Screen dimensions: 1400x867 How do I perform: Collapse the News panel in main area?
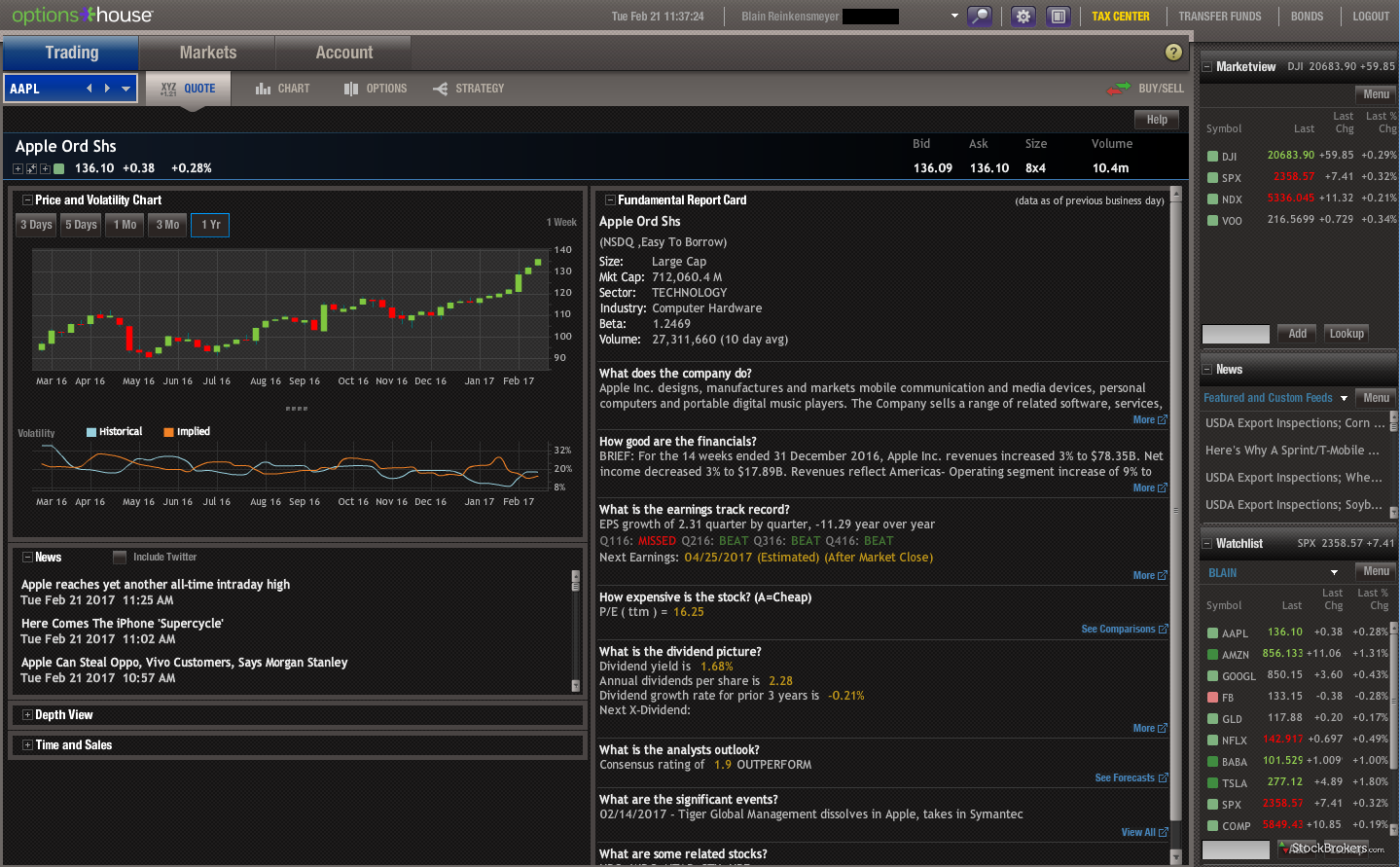27,558
